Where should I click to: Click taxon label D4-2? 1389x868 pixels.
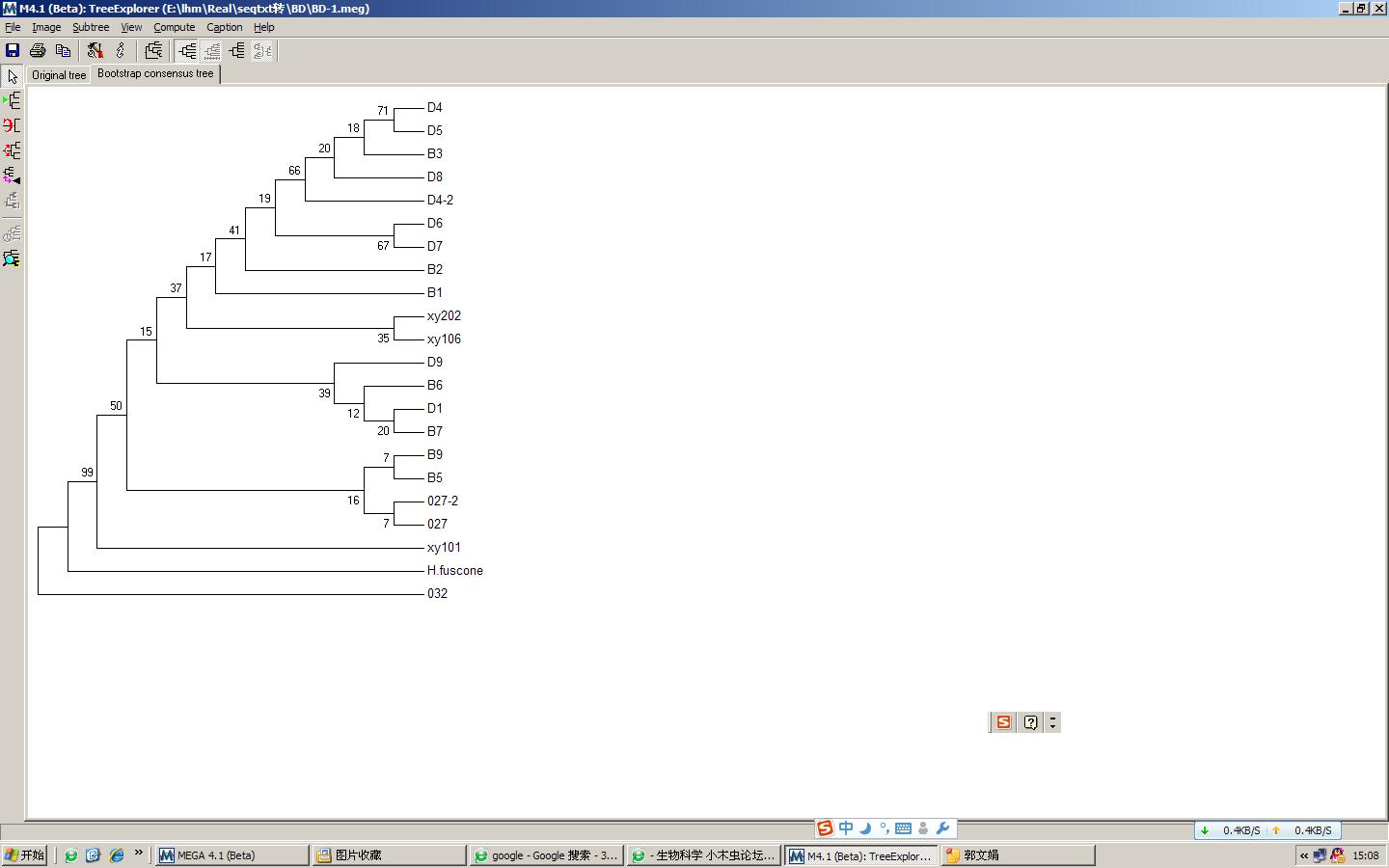440,201
